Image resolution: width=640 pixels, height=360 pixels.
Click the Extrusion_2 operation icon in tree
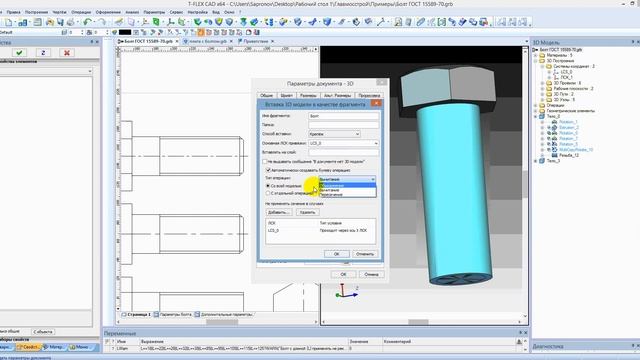pos(555,127)
